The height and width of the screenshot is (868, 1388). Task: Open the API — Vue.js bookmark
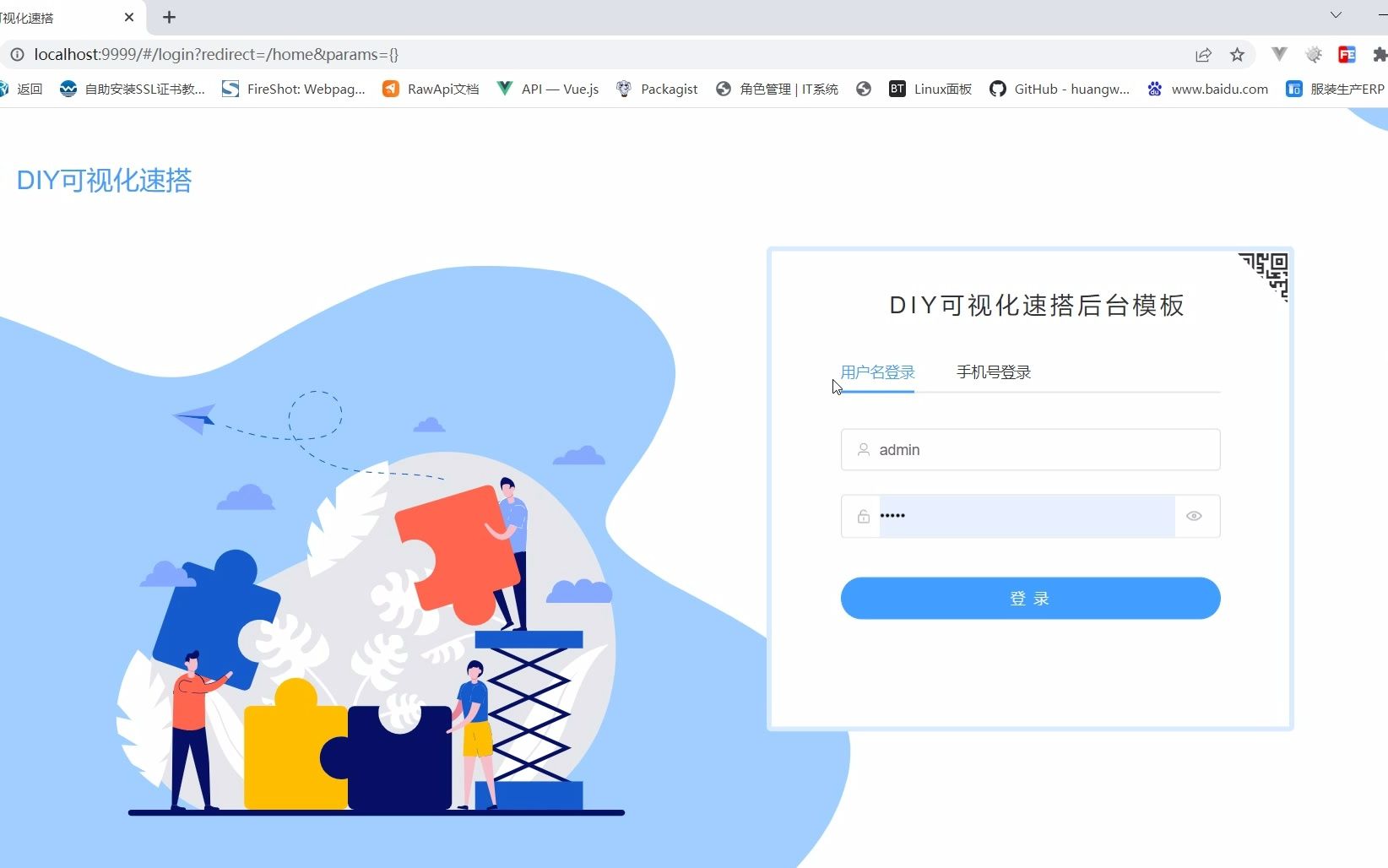coord(548,89)
